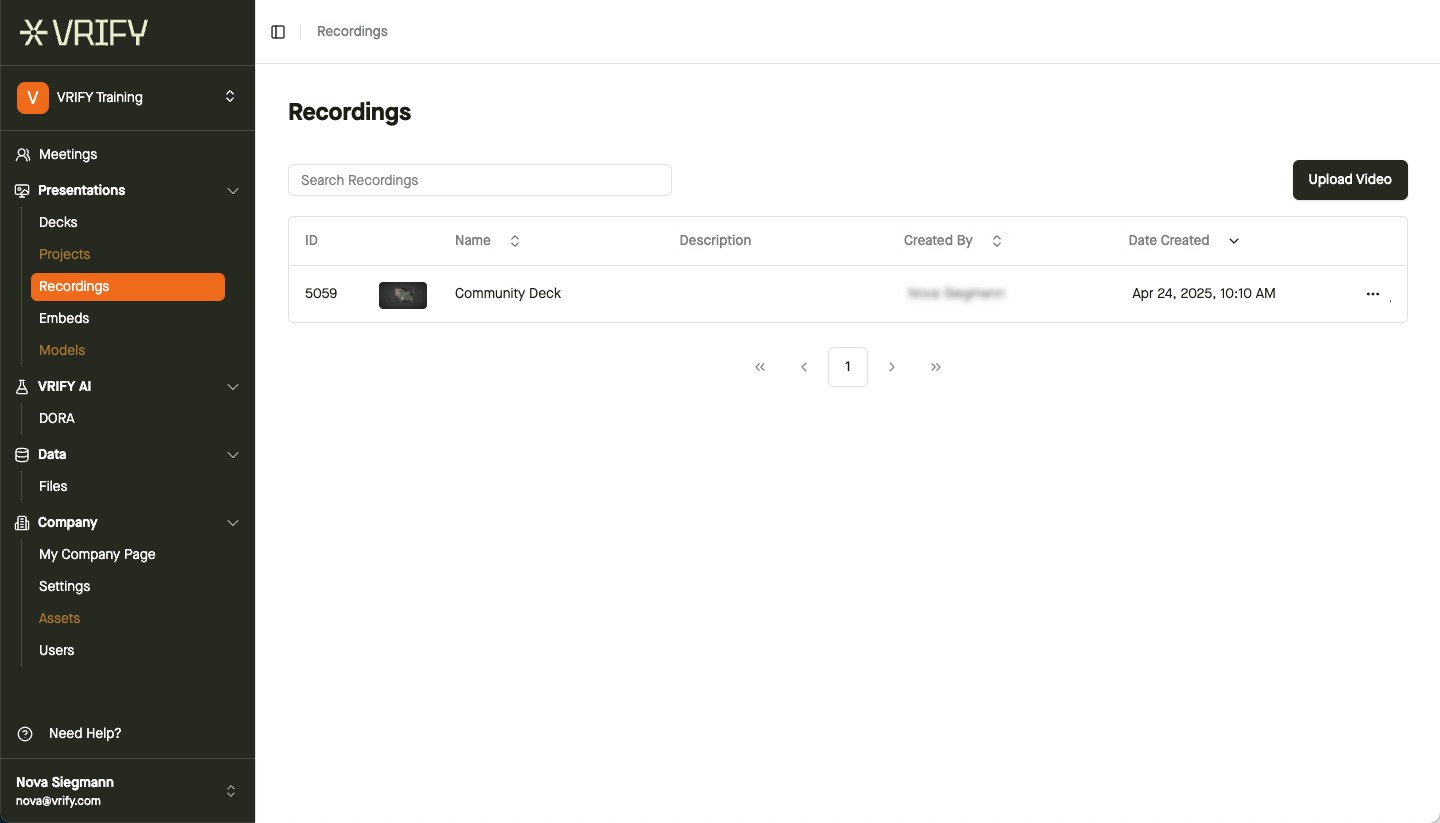Click page 1 pagination button
Viewport: 1440px width, 823px height.
(848, 367)
